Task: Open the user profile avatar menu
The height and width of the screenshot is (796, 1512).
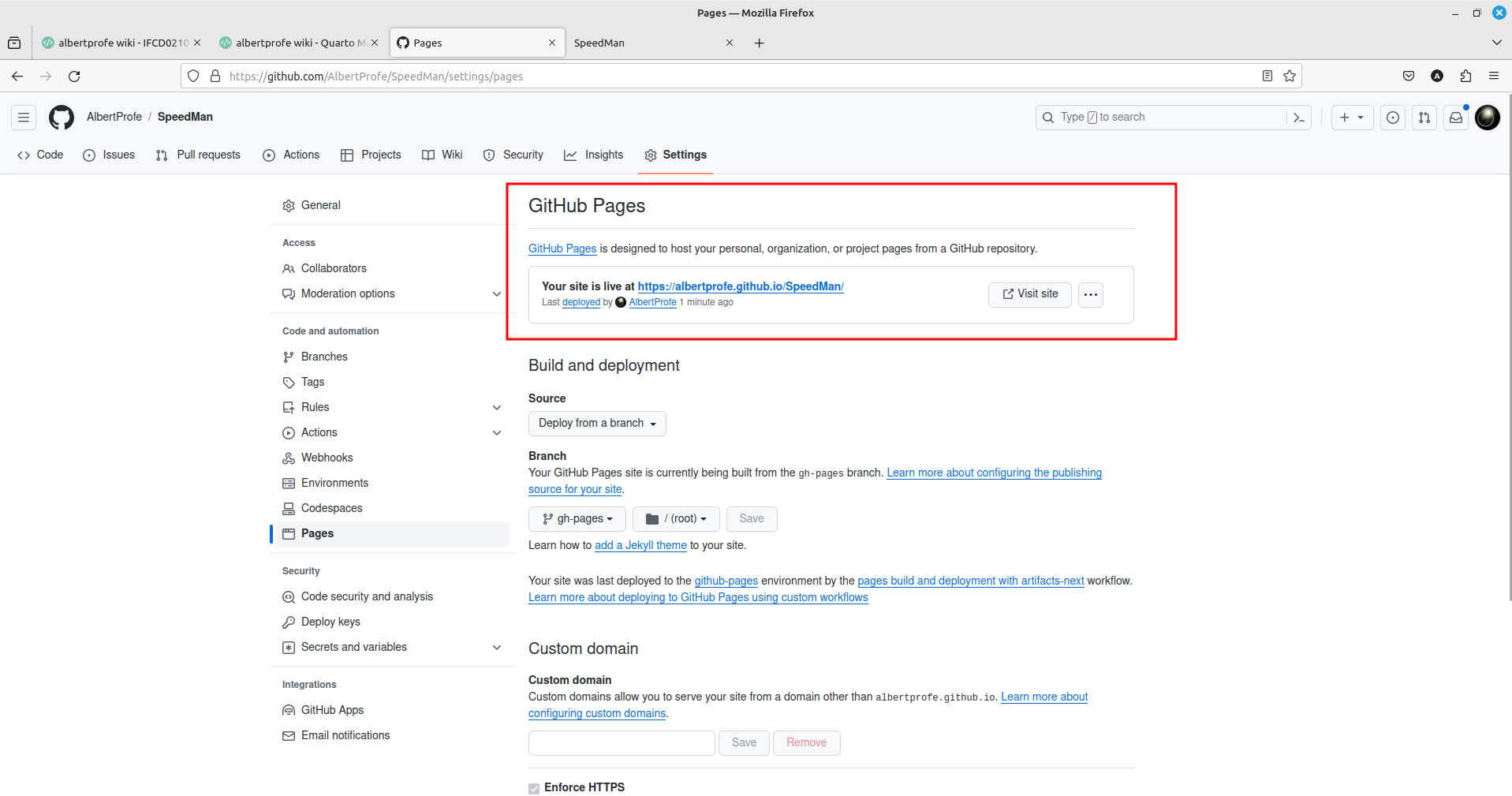Action: pos(1488,118)
